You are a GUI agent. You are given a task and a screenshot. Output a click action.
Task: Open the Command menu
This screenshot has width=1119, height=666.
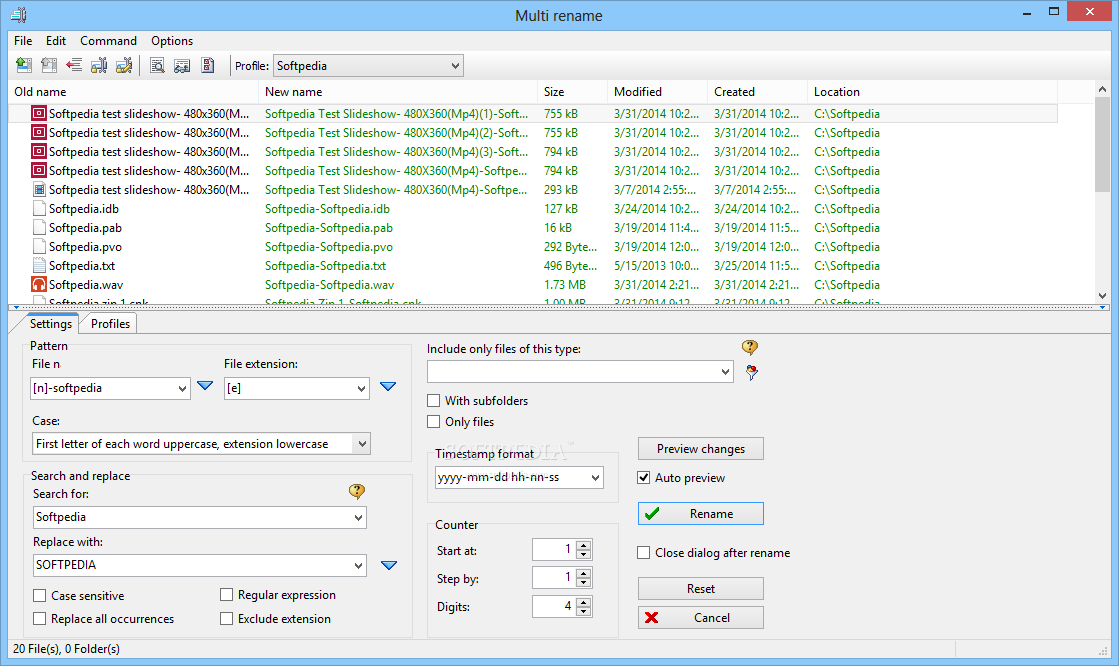pos(108,41)
